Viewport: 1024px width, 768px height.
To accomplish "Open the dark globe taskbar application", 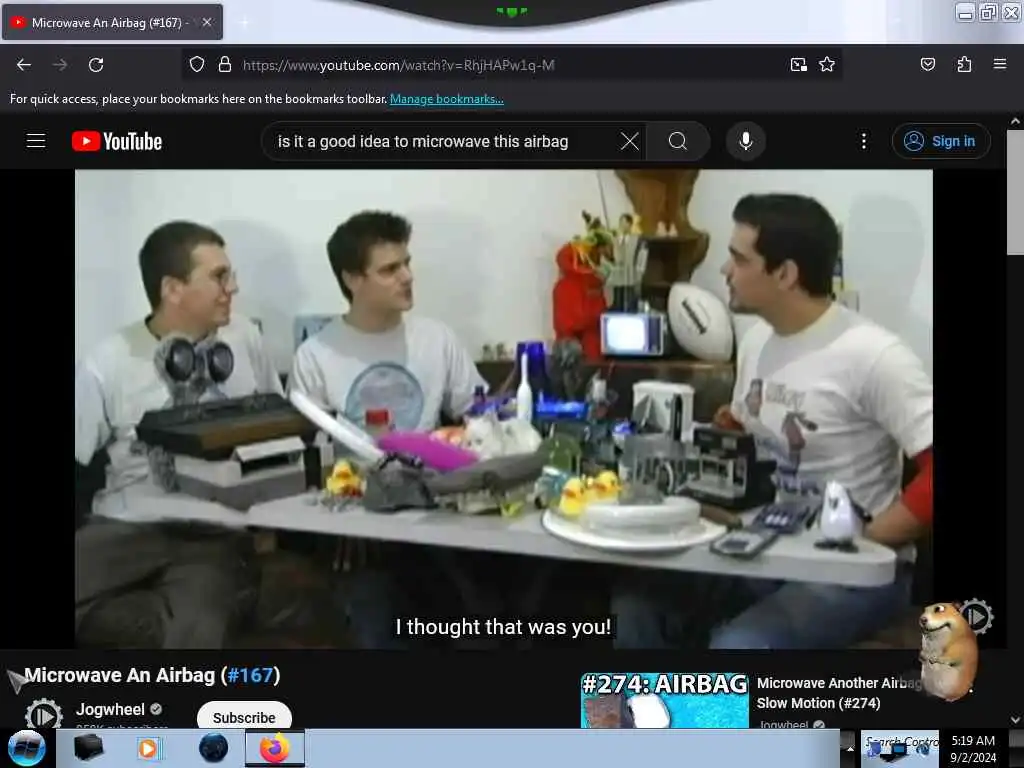I will point(213,748).
